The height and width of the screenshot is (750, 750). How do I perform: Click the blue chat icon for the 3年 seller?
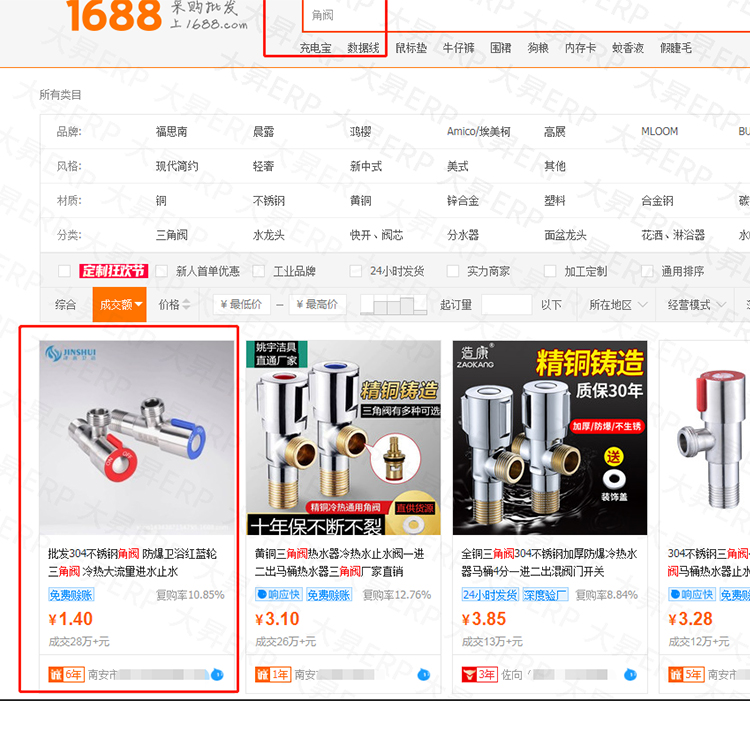[630, 675]
